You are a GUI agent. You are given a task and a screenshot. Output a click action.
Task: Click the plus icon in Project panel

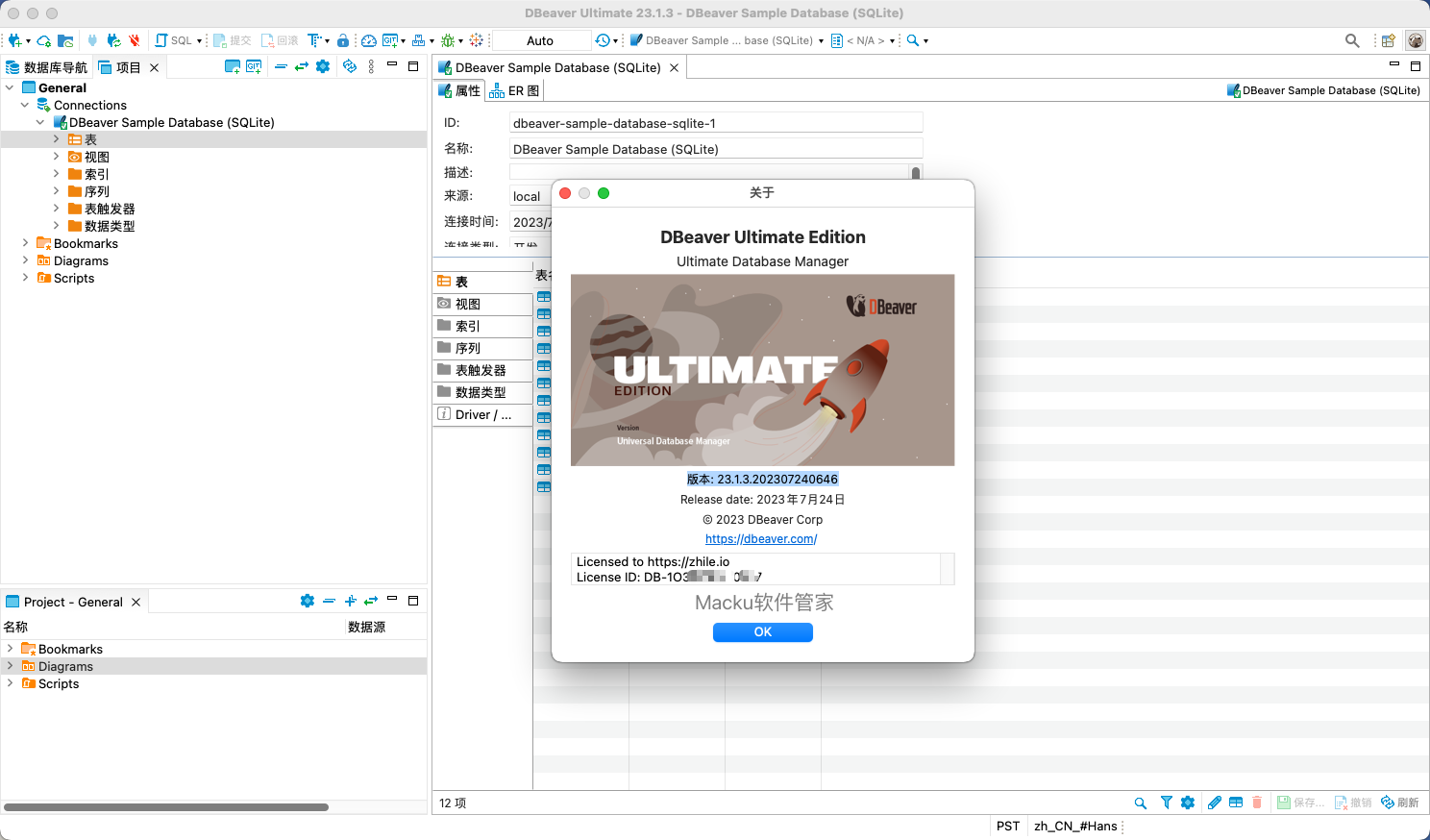350,601
